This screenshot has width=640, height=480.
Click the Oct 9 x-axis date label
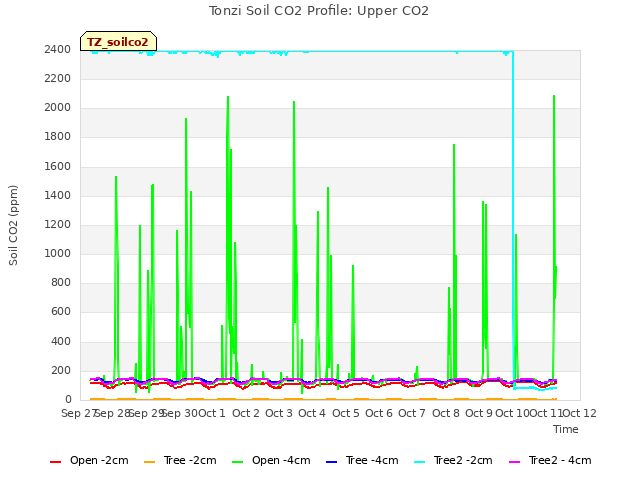[x=479, y=413]
